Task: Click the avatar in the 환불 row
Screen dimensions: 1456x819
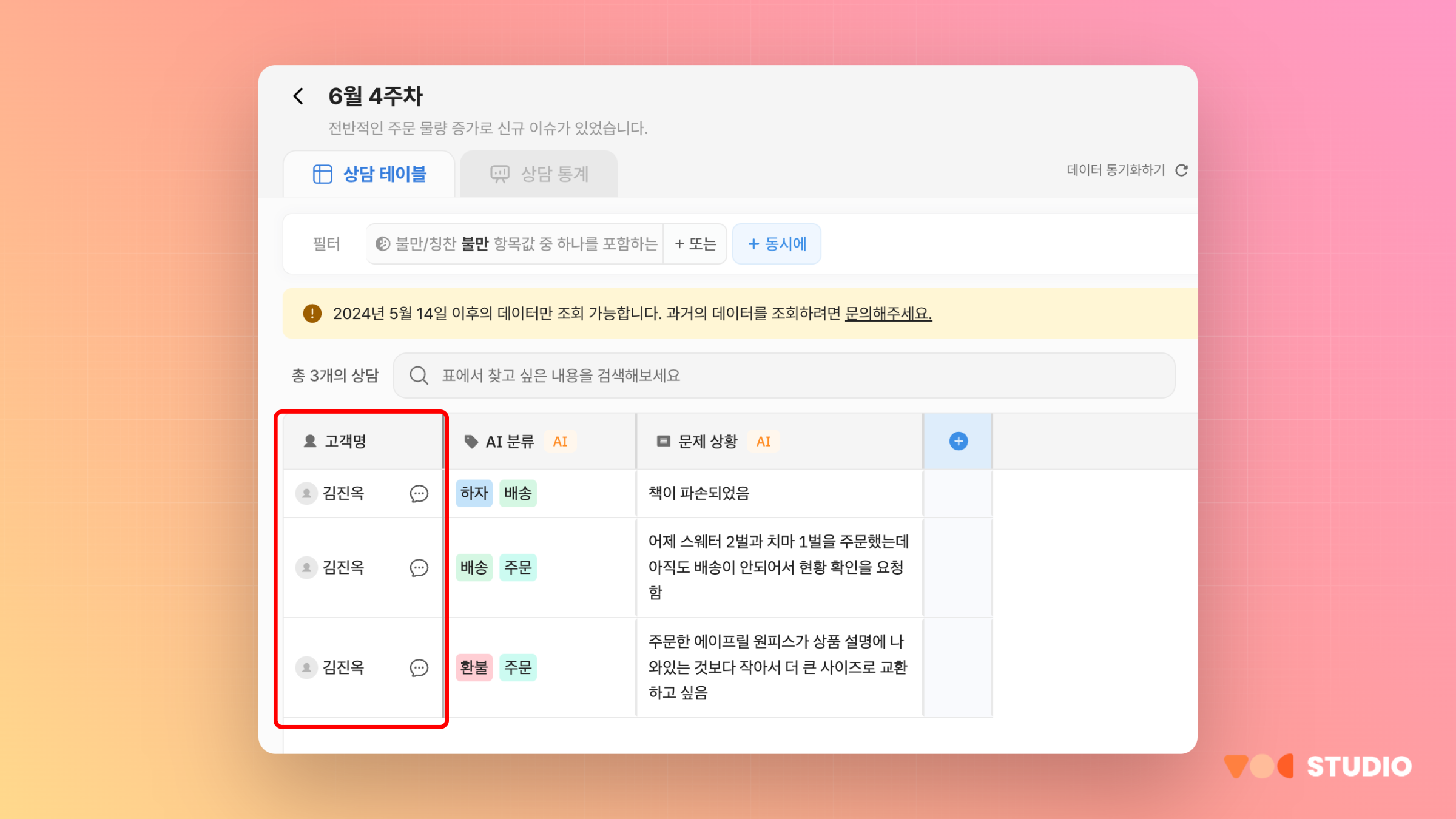Action: [306, 668]
